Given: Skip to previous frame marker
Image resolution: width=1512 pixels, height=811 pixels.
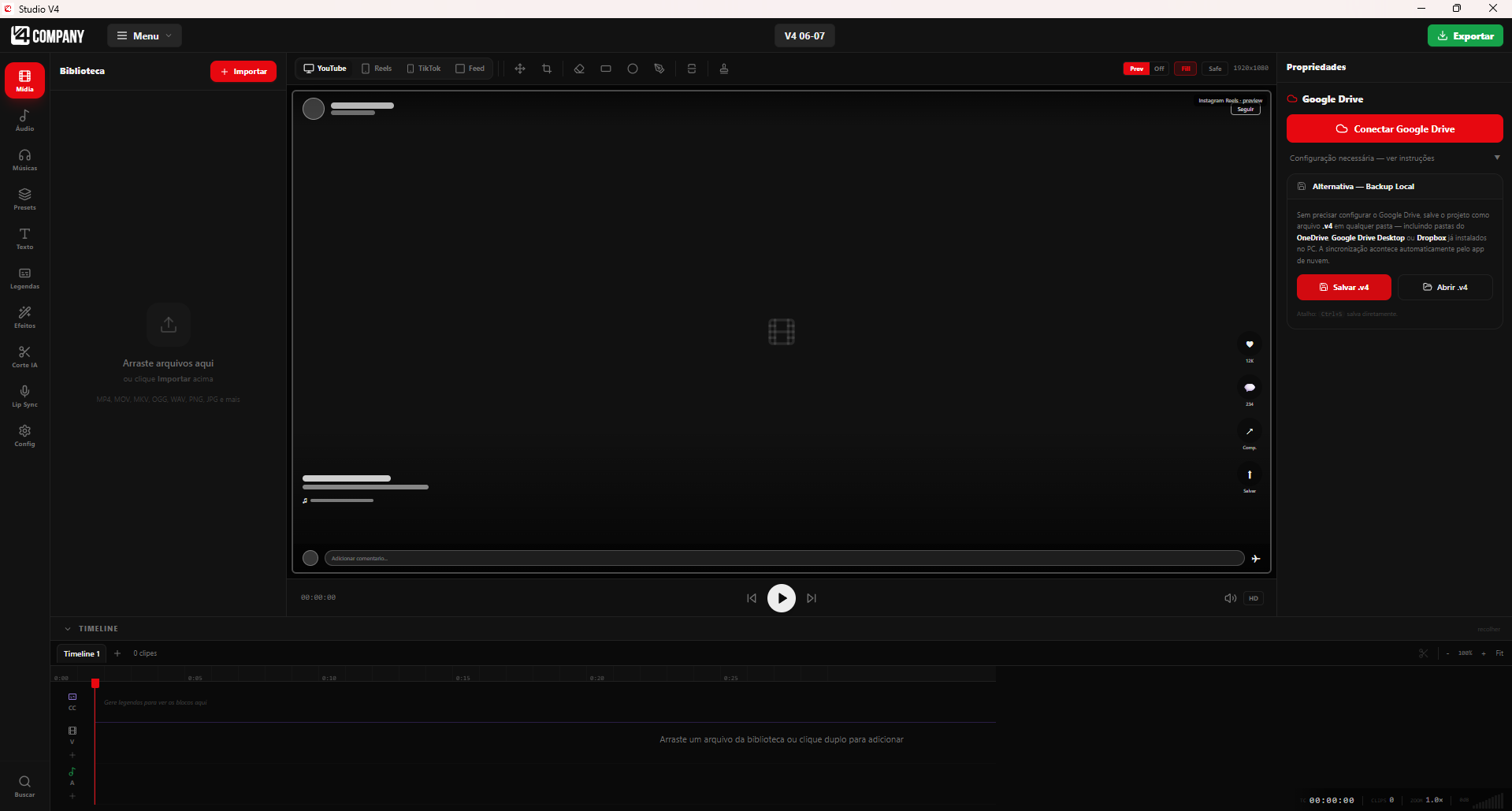Looking at the screenshot, I should [752, 598].
